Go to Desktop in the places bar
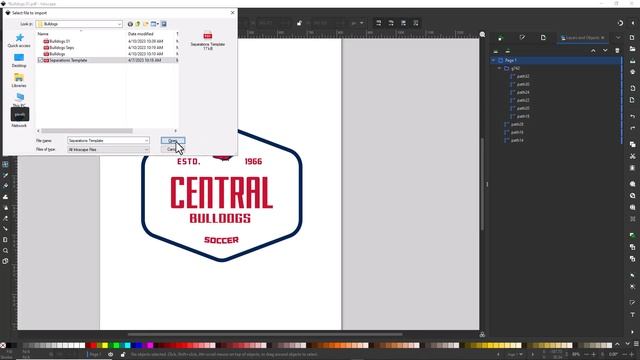Image resolution: width=640 pixels, height=360 pixels. tap(19, 60)
